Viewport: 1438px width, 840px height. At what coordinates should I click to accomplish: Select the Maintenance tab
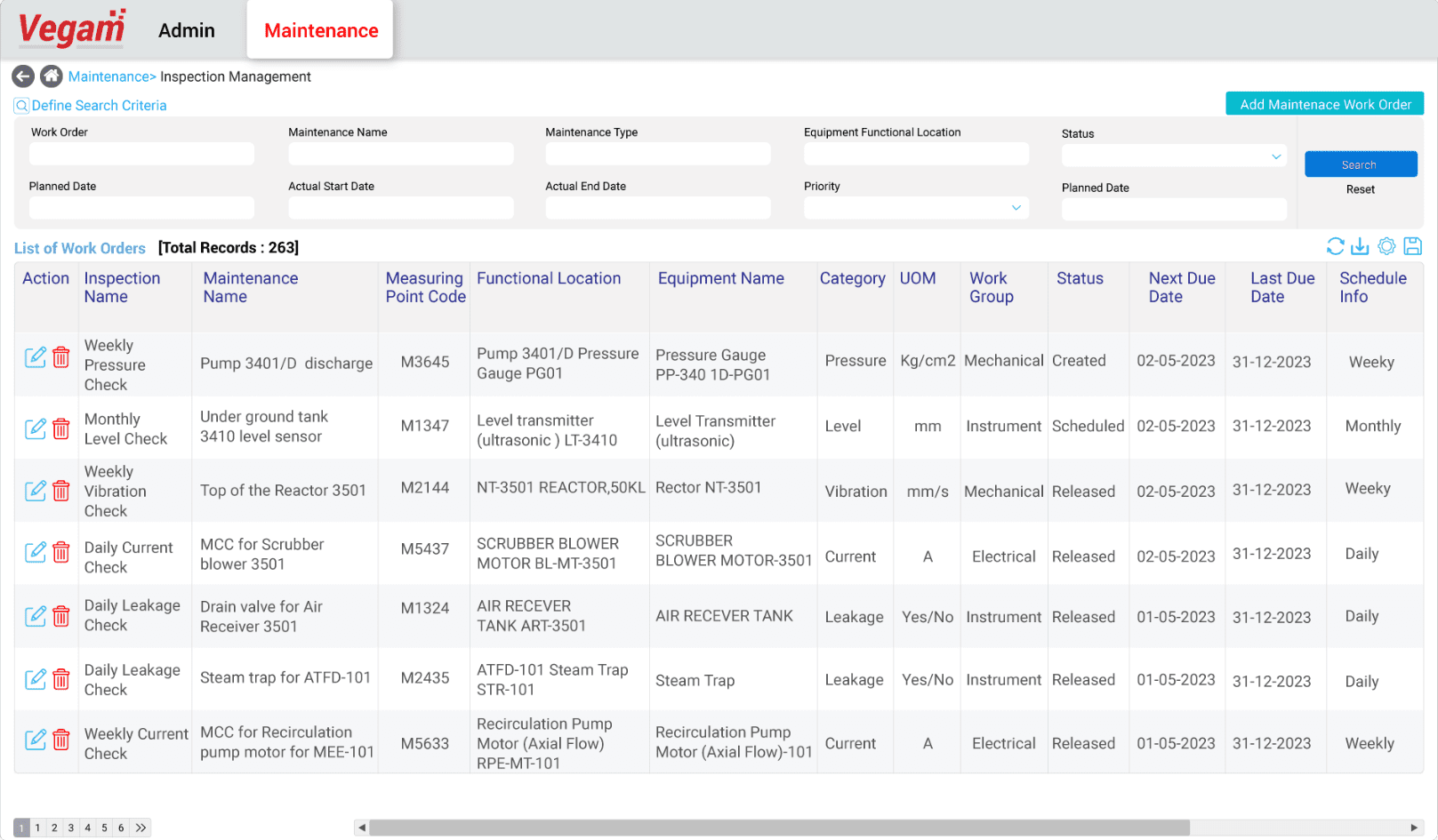click(319, 29)
